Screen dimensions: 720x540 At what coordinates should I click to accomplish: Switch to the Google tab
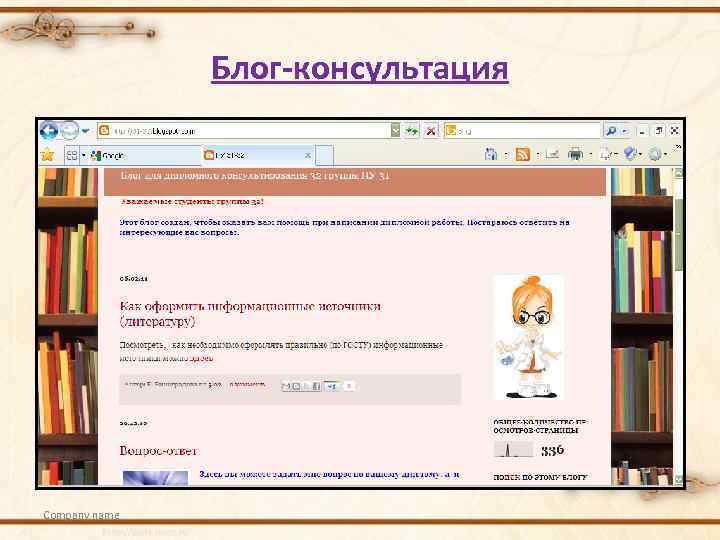145,156
